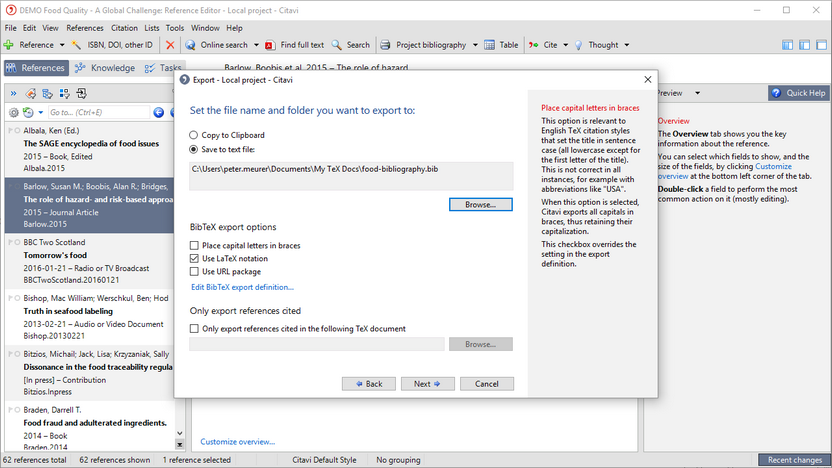832x468 pixels.
Task: Click the red X delete icon in toolbar
Action: click(x=170, y=45)
